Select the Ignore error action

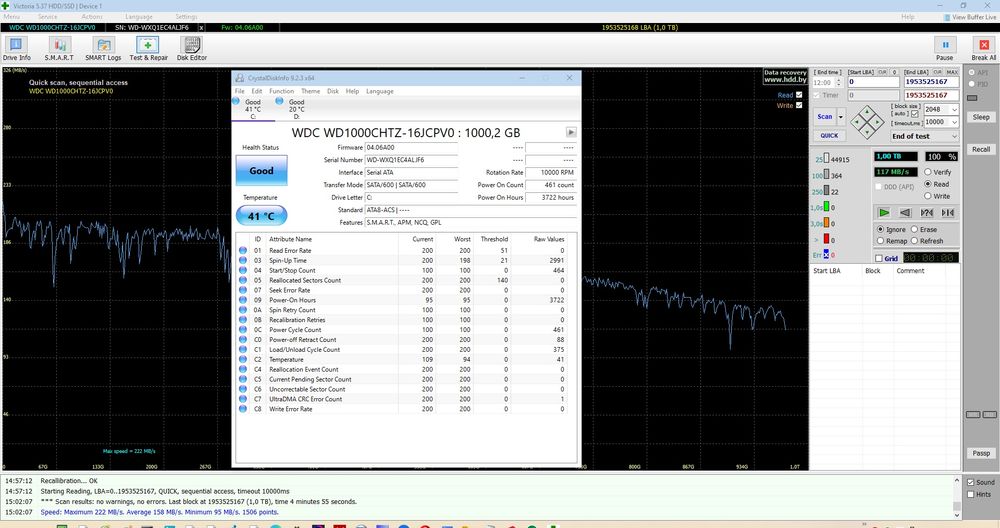(x=880, y=229)
